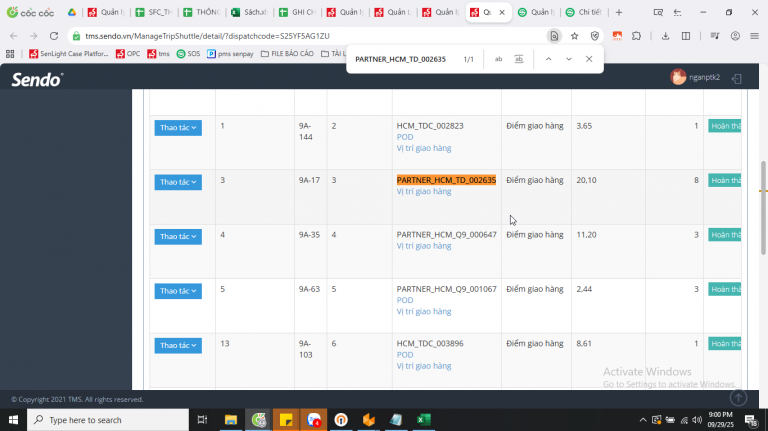Open POD link under HCM_TDC_002823

405,137
